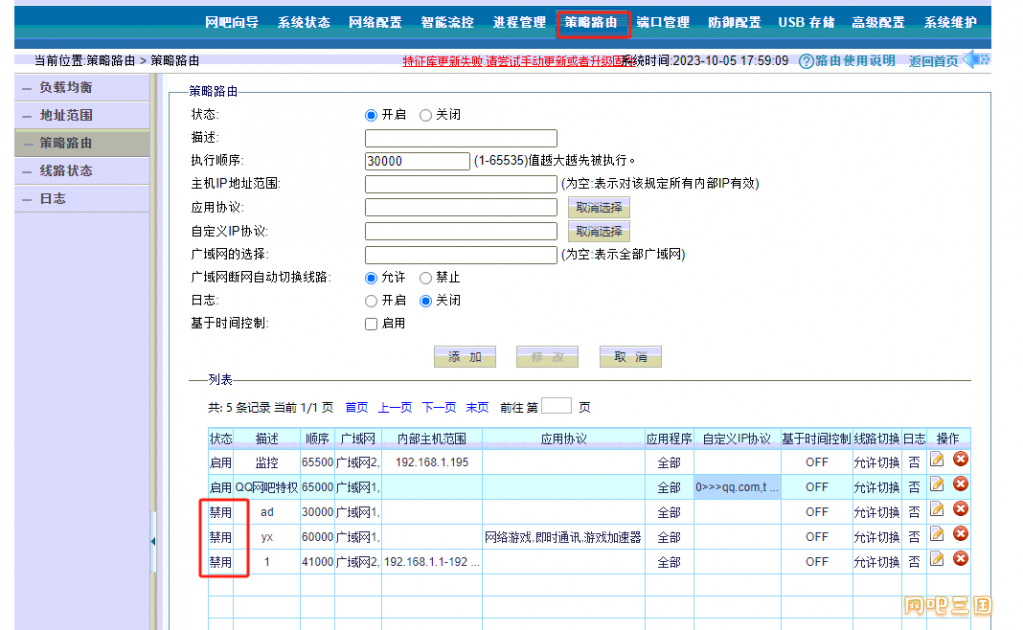1023x630 pixels.
Task: Click edit icon for ad rule
Action: click(937, 510)
